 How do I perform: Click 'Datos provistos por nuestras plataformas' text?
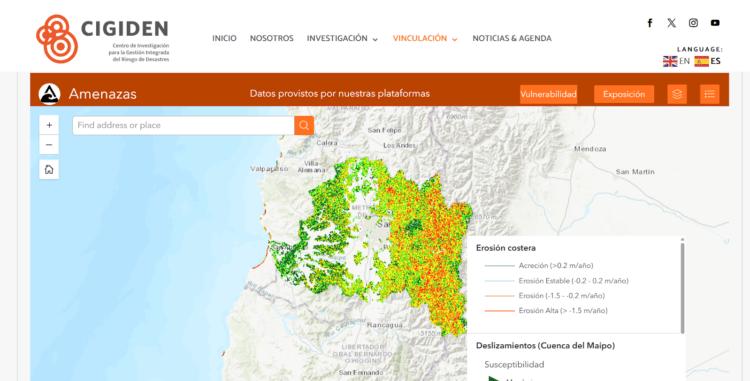[340, 94]
